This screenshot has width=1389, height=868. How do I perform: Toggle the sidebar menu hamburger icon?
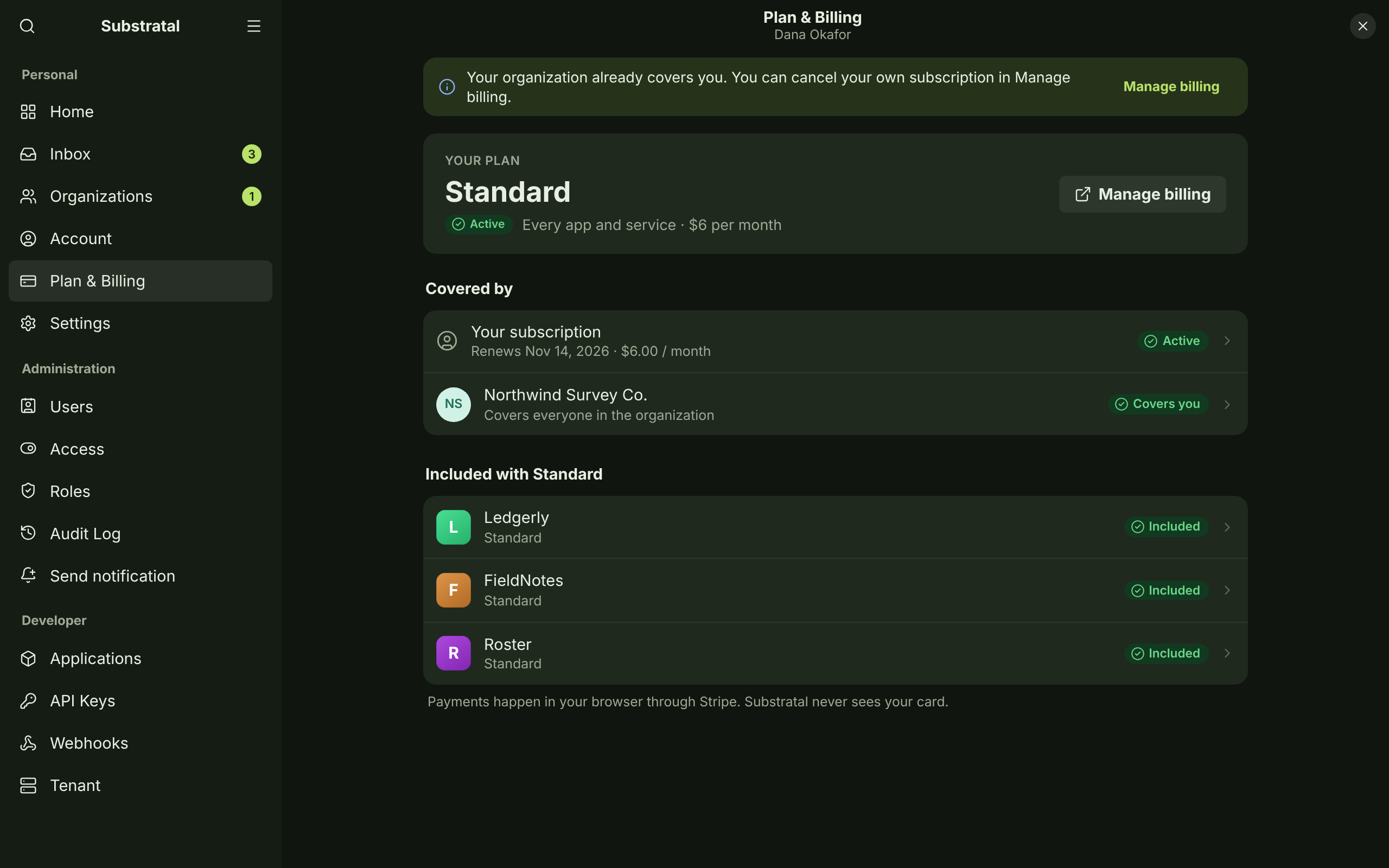254,26
